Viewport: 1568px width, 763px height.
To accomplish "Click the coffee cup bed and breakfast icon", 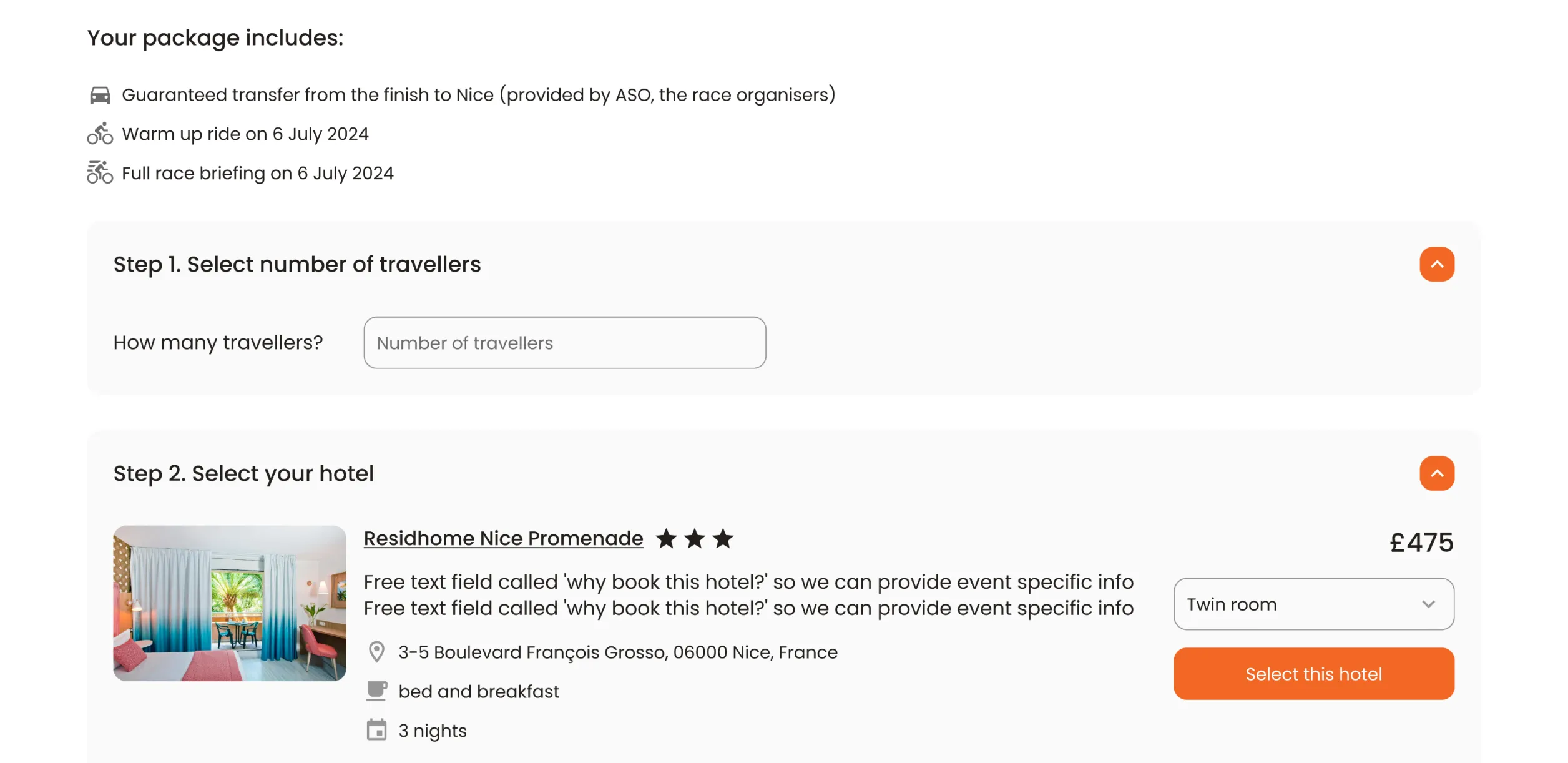I will (376, 691).
